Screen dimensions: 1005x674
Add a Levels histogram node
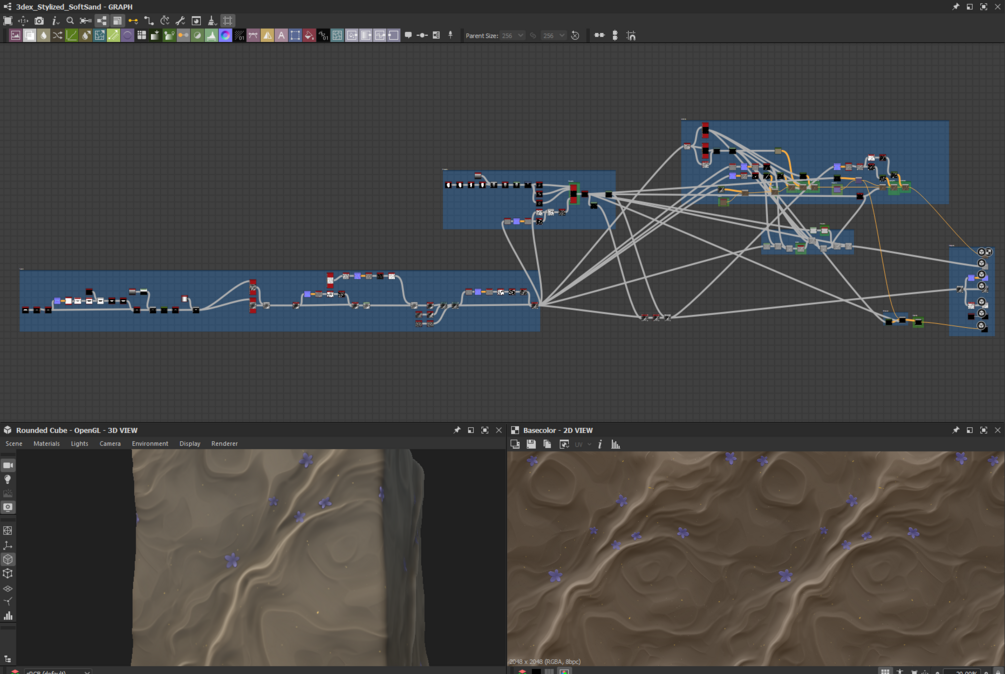point(212,35)
